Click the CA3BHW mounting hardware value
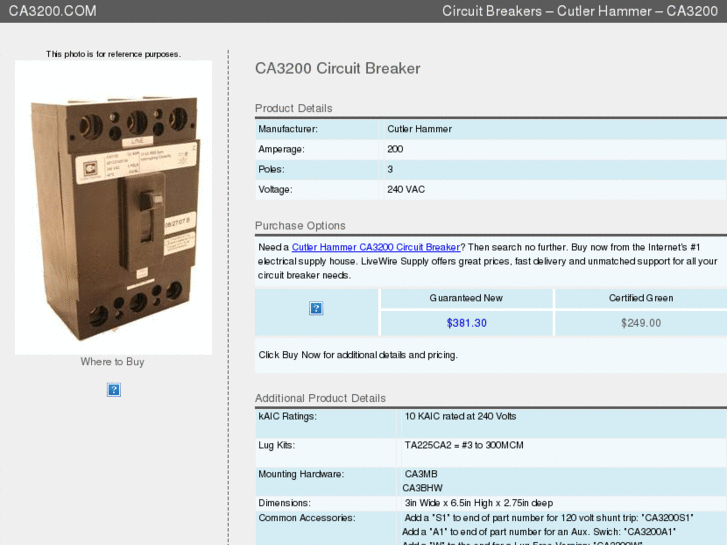Screen dimensions: 727x545 pos(422,488)
